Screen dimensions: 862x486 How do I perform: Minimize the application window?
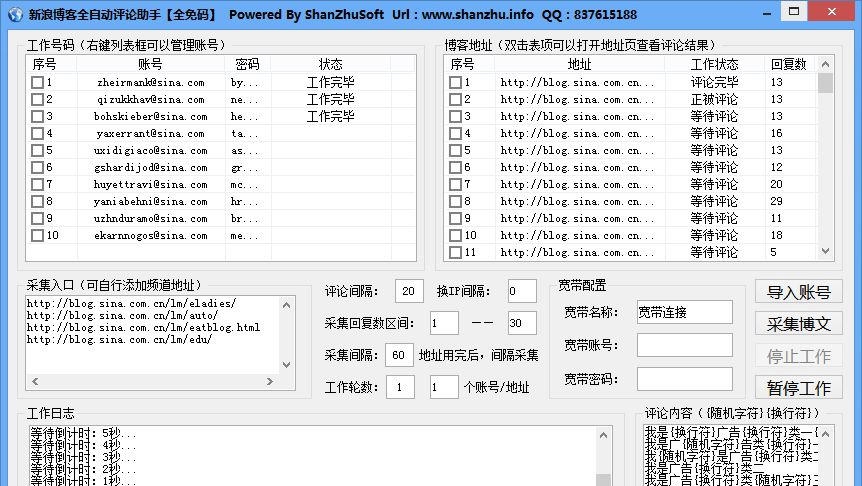767,14
